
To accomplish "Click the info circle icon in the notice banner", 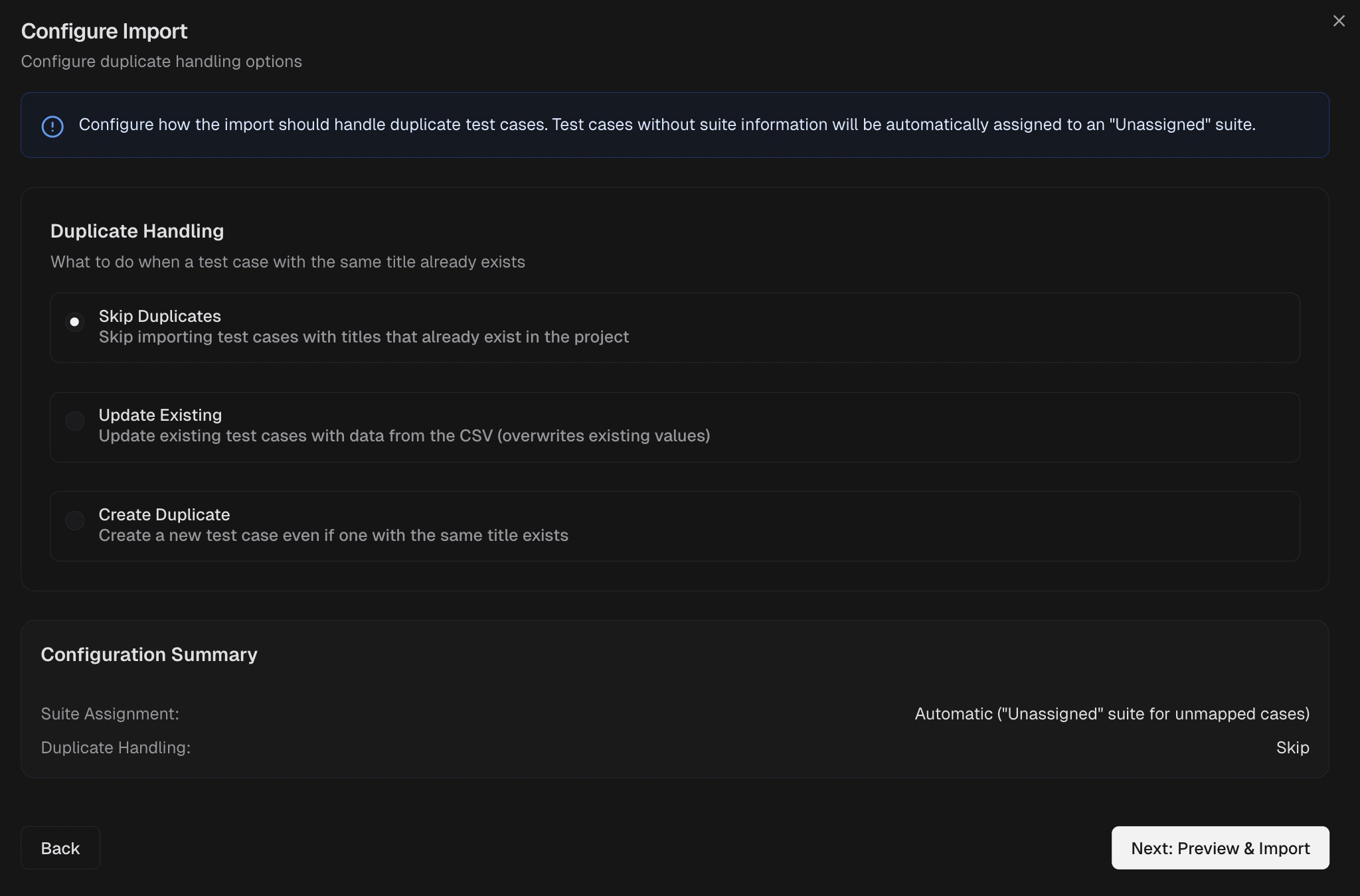I will tap(52, 125).
